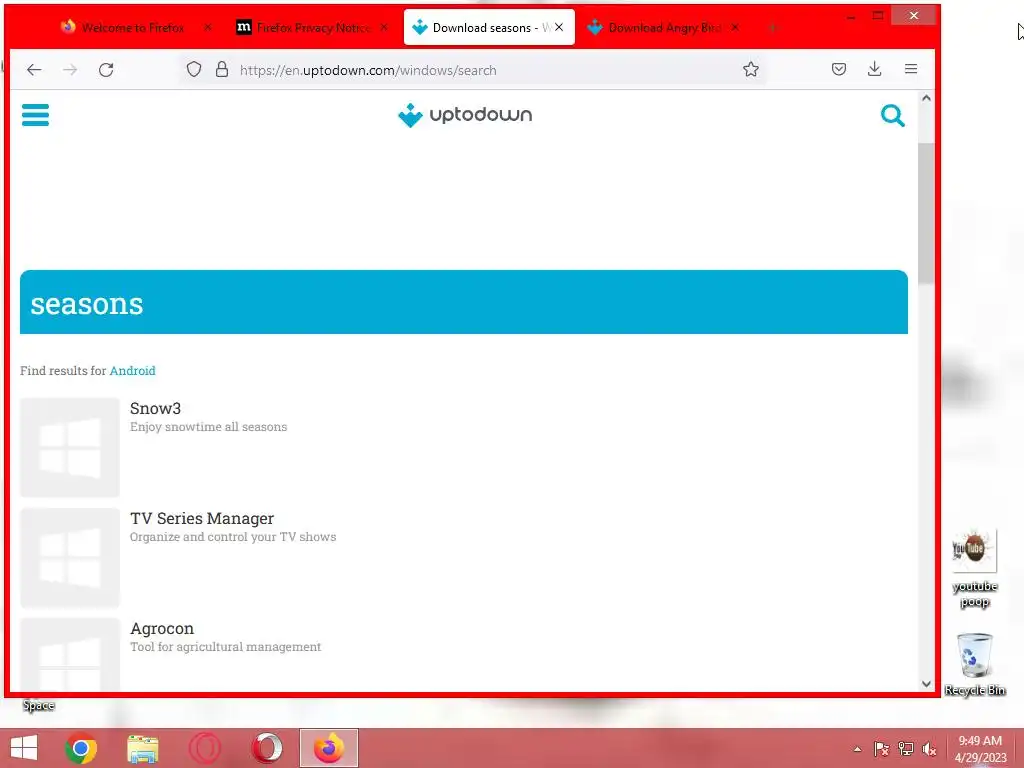Screen dimensions: 1024x768
Task: Close the Firefox Privacy Notice tab
Action: pos(384,27)
